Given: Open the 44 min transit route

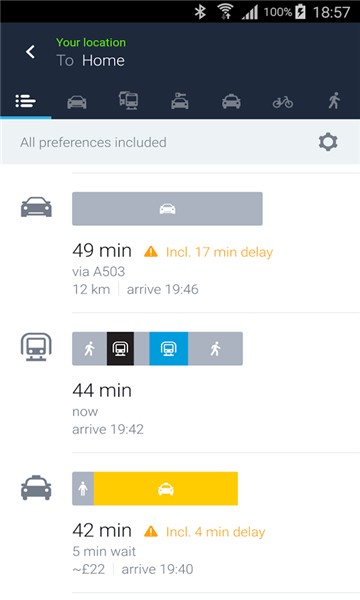Looking at the screenshot, I should pyautogui.click(x=180, y=383).
